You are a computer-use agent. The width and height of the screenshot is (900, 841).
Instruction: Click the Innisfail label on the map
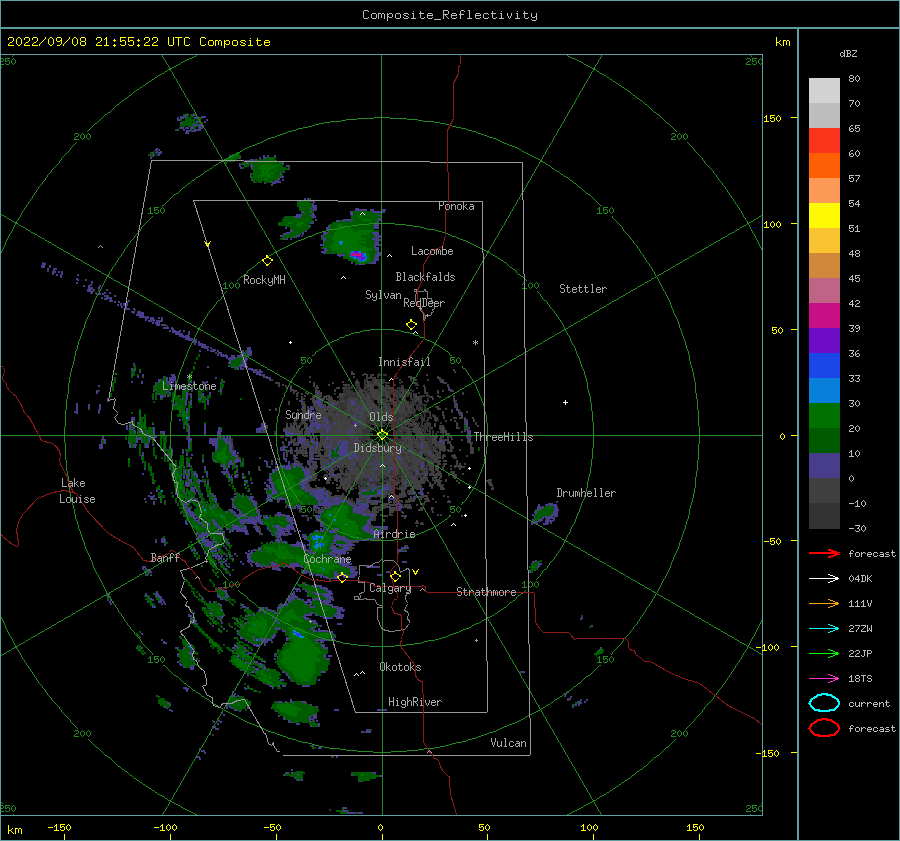404,362
